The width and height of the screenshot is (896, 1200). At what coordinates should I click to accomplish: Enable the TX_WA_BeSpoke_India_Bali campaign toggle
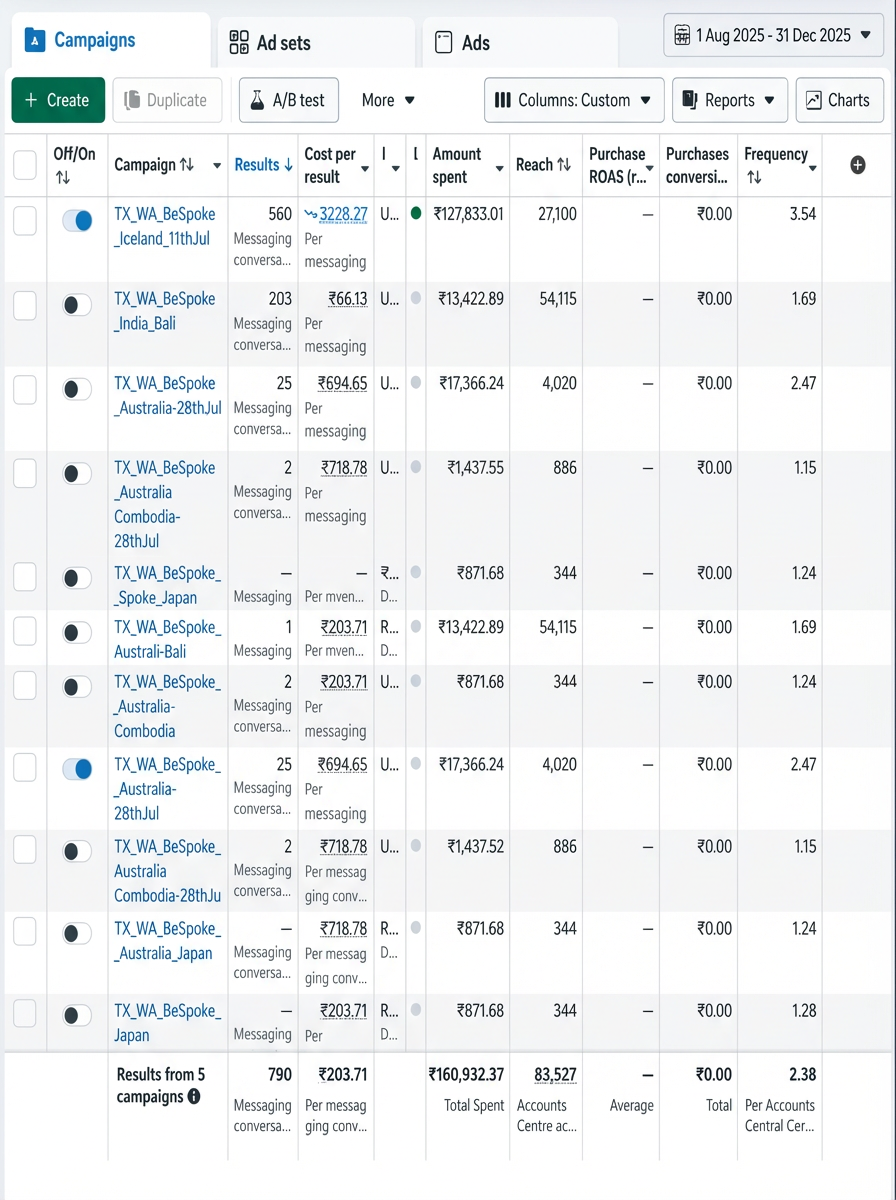pos(77,305)
